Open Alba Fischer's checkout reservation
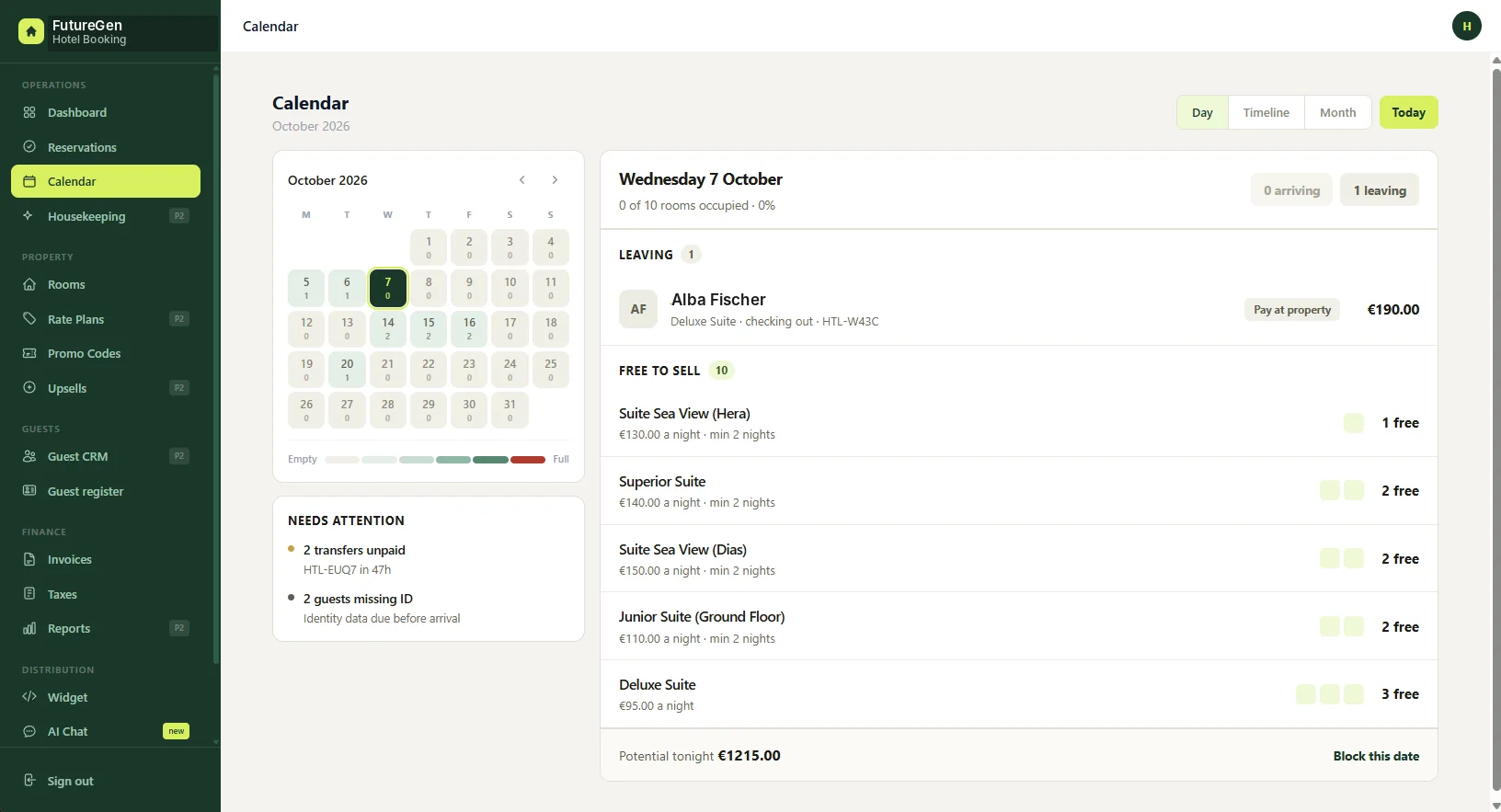The width and height of the screenshot is (1501, 812). click(x=1019, y=310)
